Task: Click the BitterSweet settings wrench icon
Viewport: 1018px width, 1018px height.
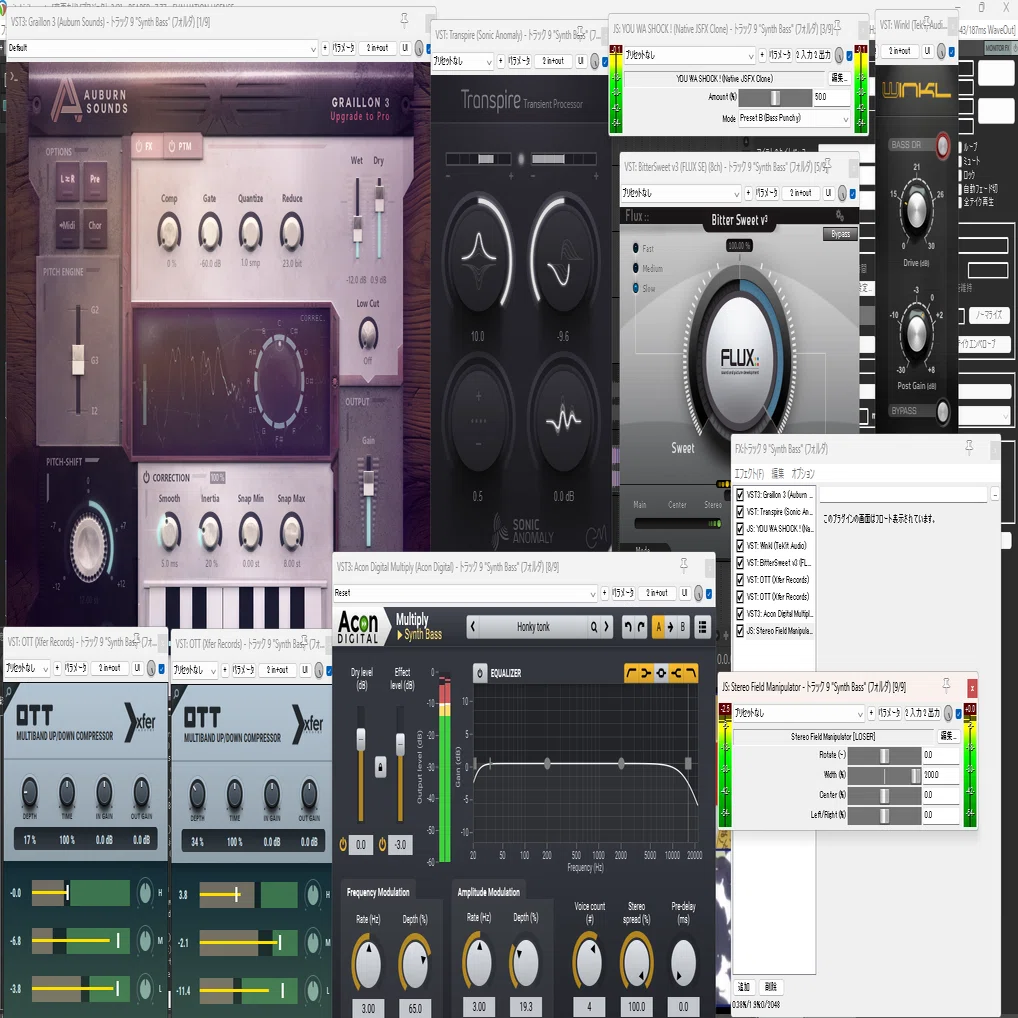Action: tap(840, 216)
